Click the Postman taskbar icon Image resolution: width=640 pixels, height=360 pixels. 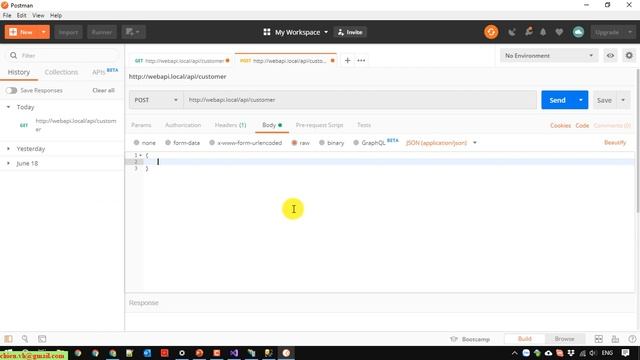point(286,353)
